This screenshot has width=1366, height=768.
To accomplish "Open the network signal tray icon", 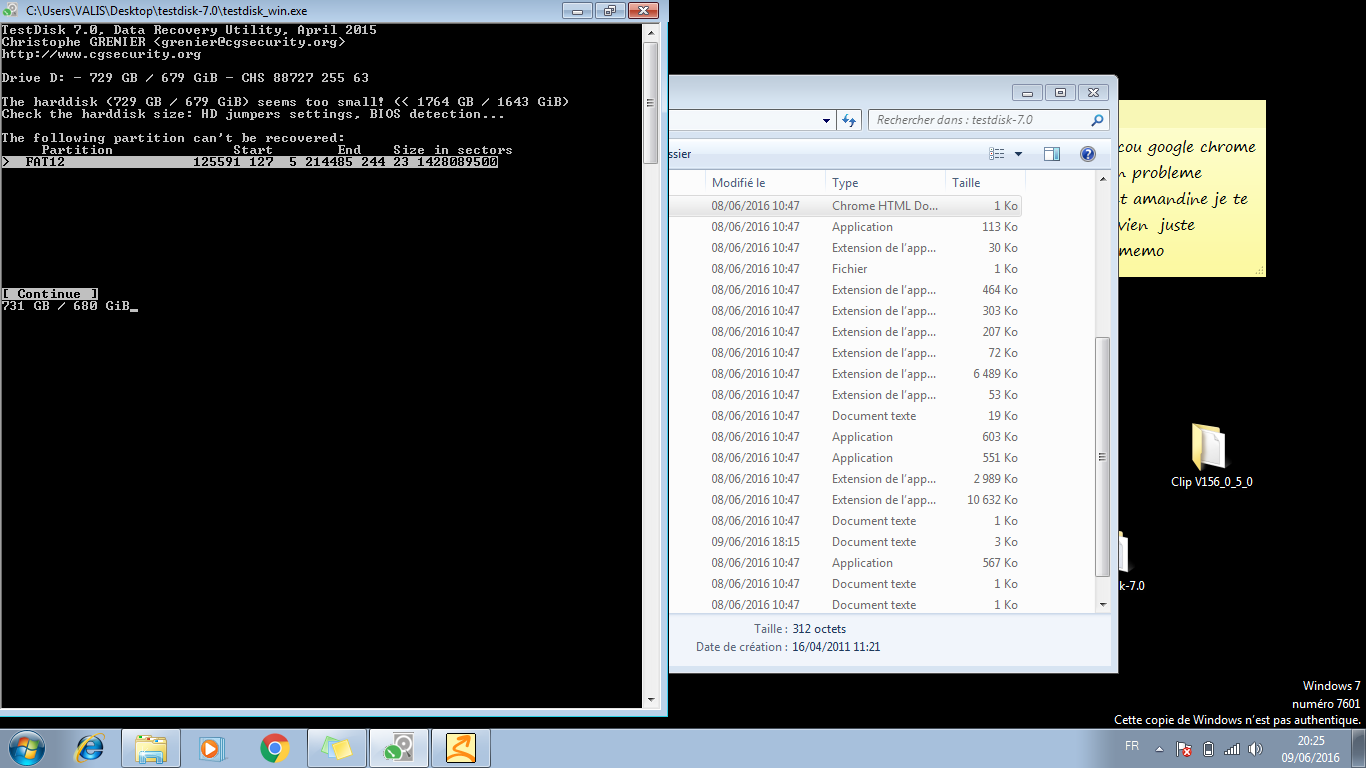I will (x=1232, y=748).
